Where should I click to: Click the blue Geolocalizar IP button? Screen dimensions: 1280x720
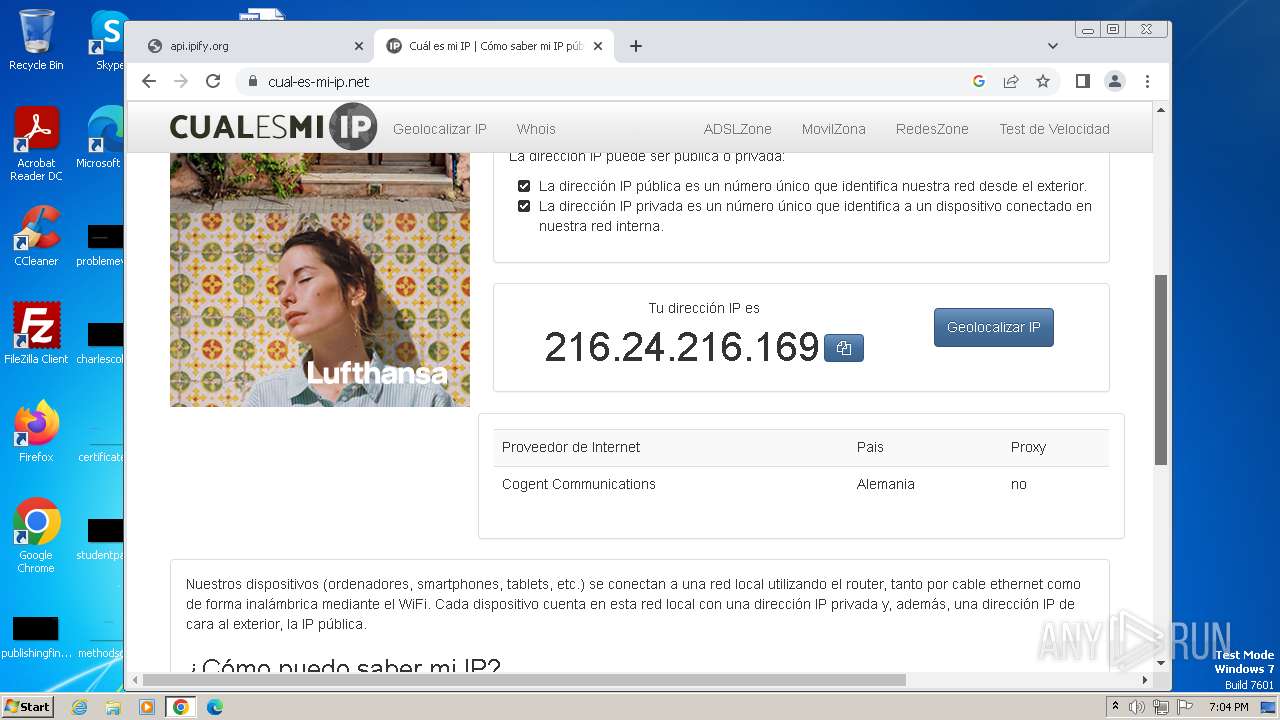[x=994, y=327]
